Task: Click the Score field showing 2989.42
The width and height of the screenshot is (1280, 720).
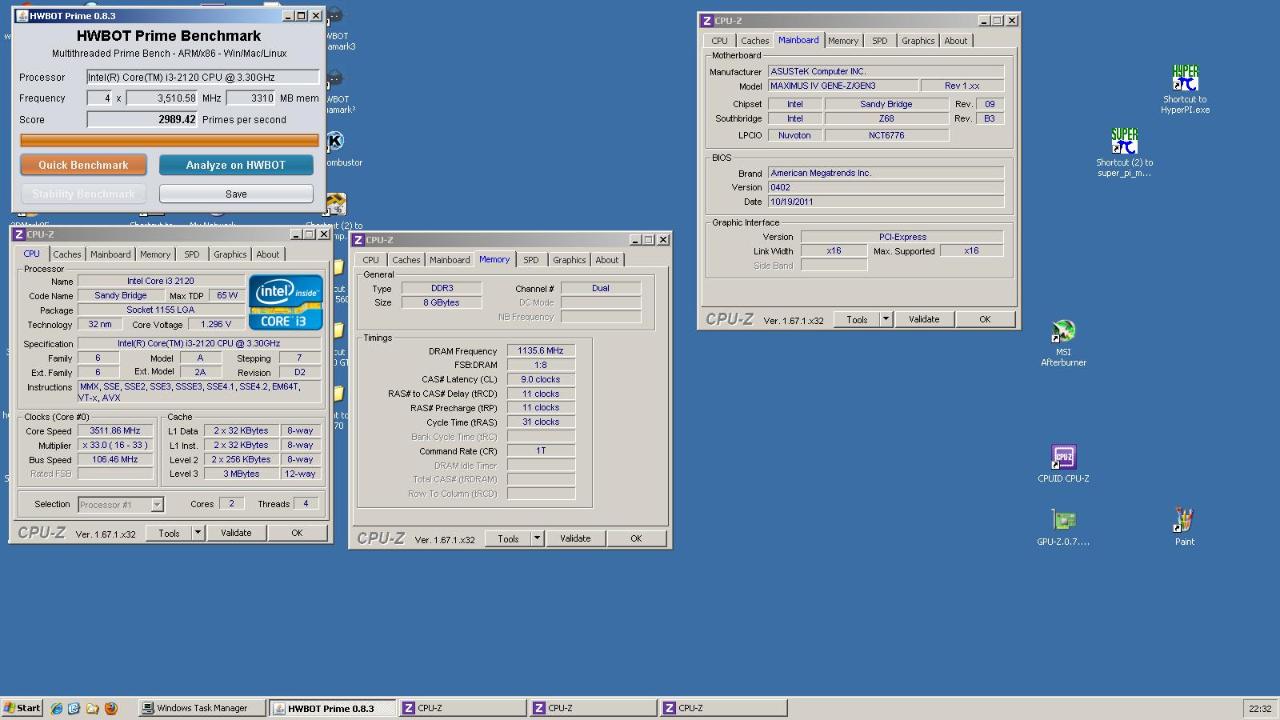Action: coord(143,119)
